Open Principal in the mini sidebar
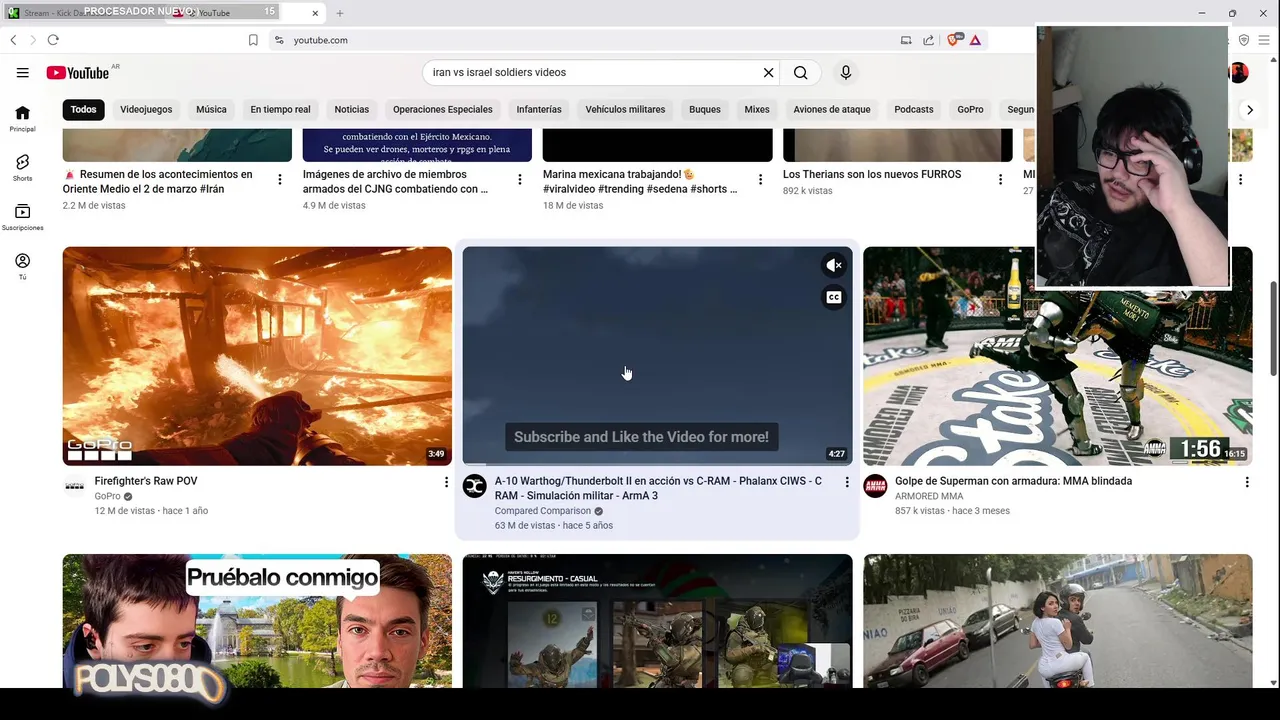Screen dimensions: 1280x720 point(22,118)
